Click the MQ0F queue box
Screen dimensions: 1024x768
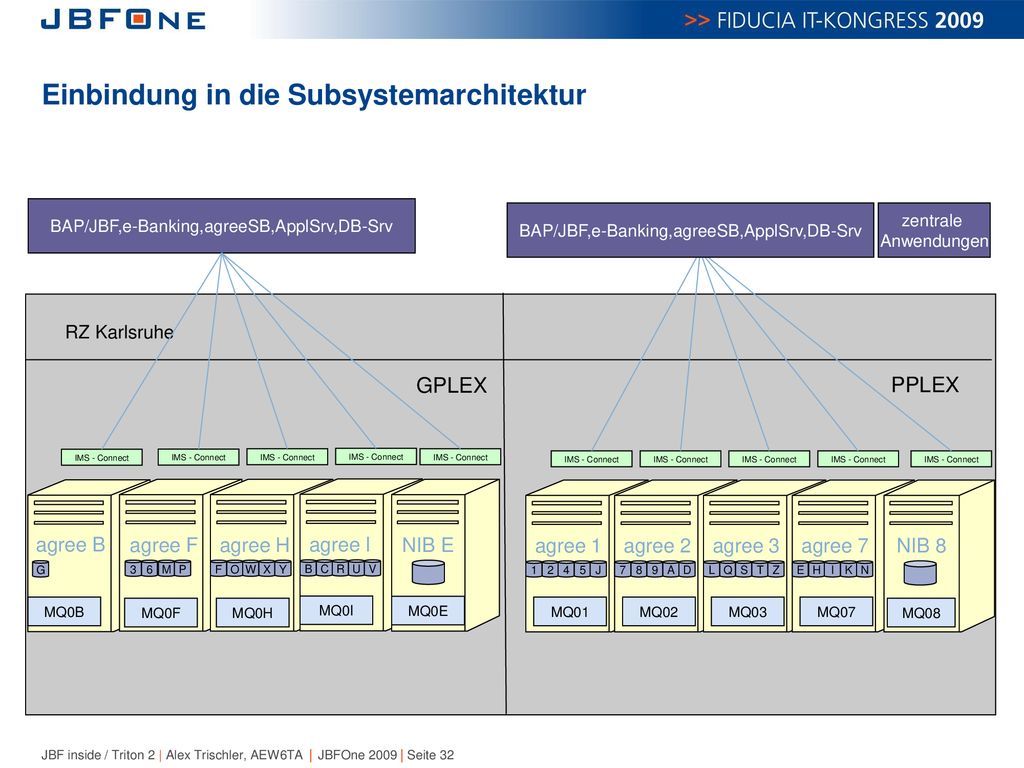[x=161, y=613]
